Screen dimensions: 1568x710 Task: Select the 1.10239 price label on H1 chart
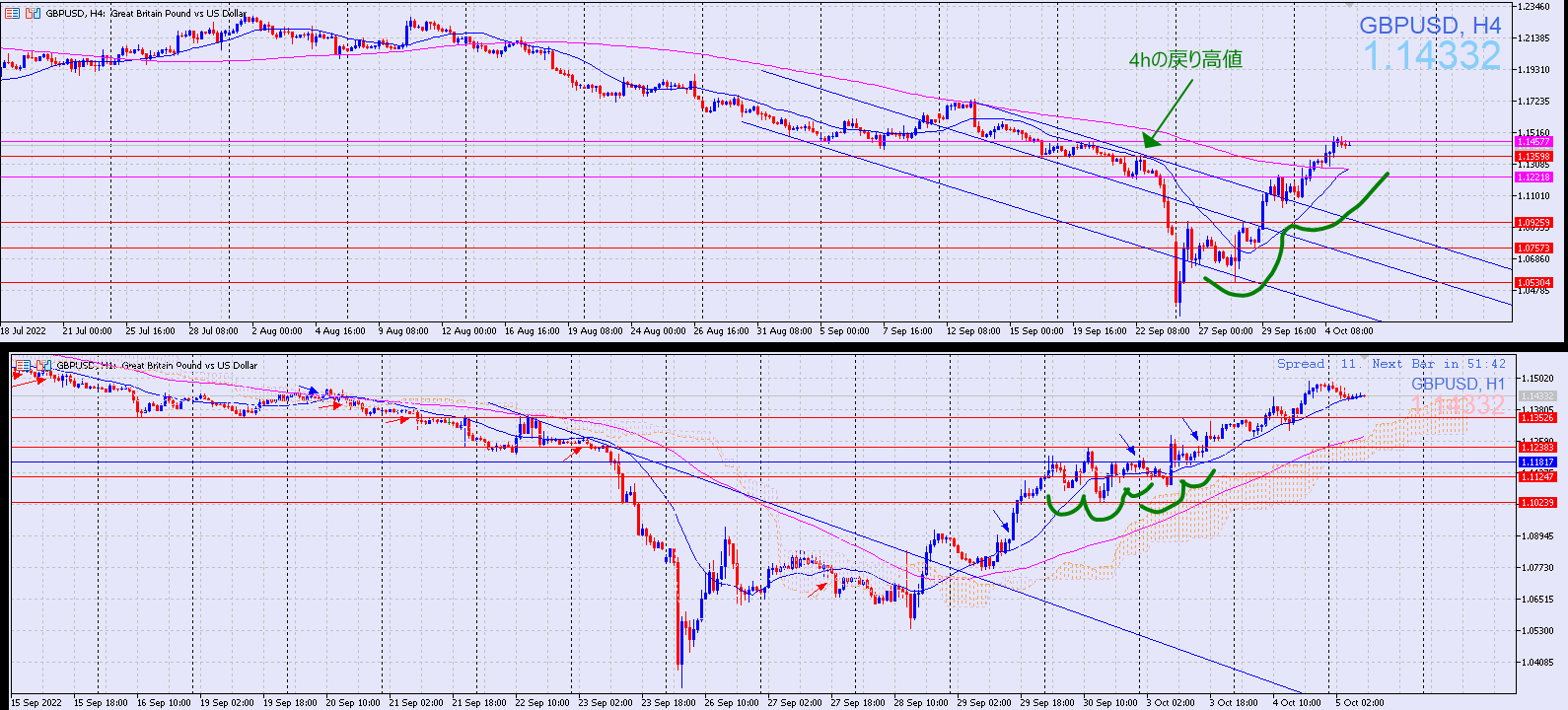click(x=1537, y=503)
